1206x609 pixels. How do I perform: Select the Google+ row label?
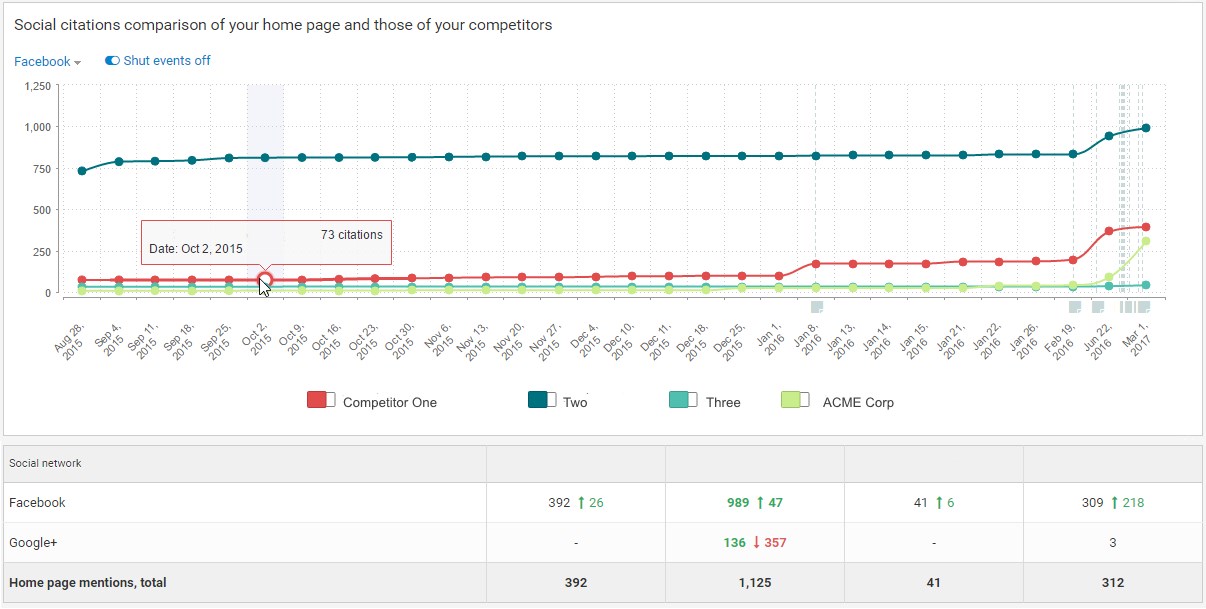[x=35, y=543]
